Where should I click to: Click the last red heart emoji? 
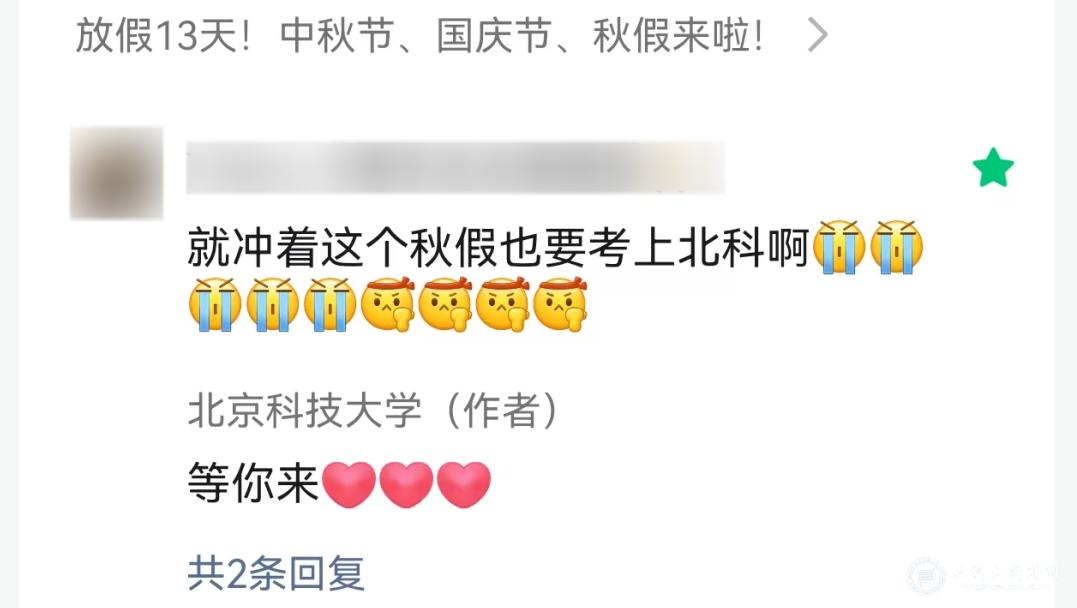point(464,484)
